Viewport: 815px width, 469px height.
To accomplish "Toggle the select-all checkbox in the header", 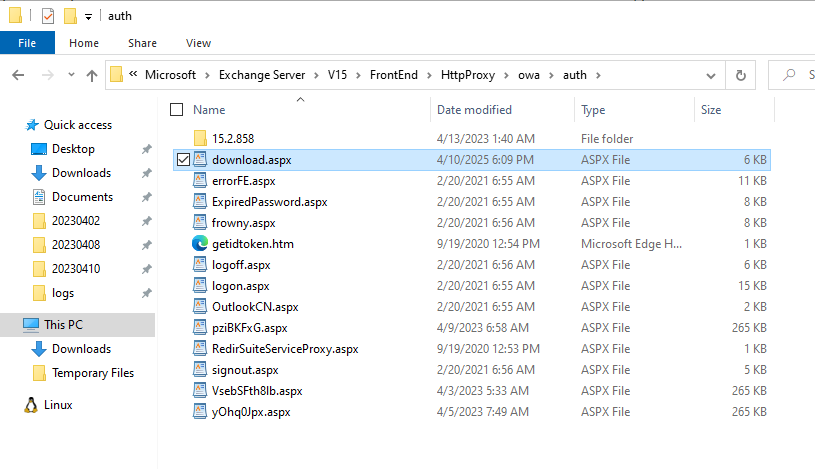I will tap(177, 110).
